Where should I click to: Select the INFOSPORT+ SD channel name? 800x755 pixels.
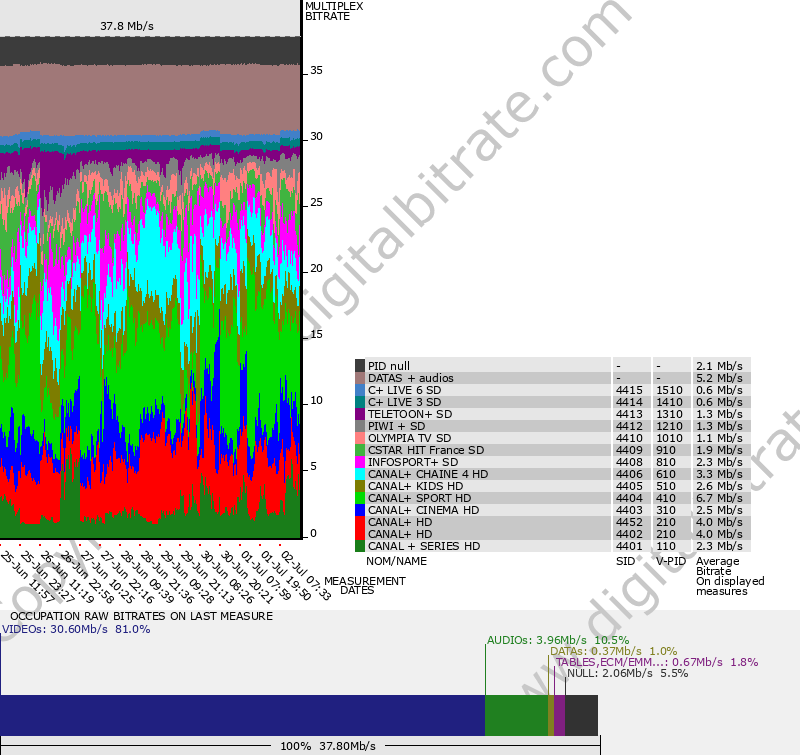pos(413,462)
